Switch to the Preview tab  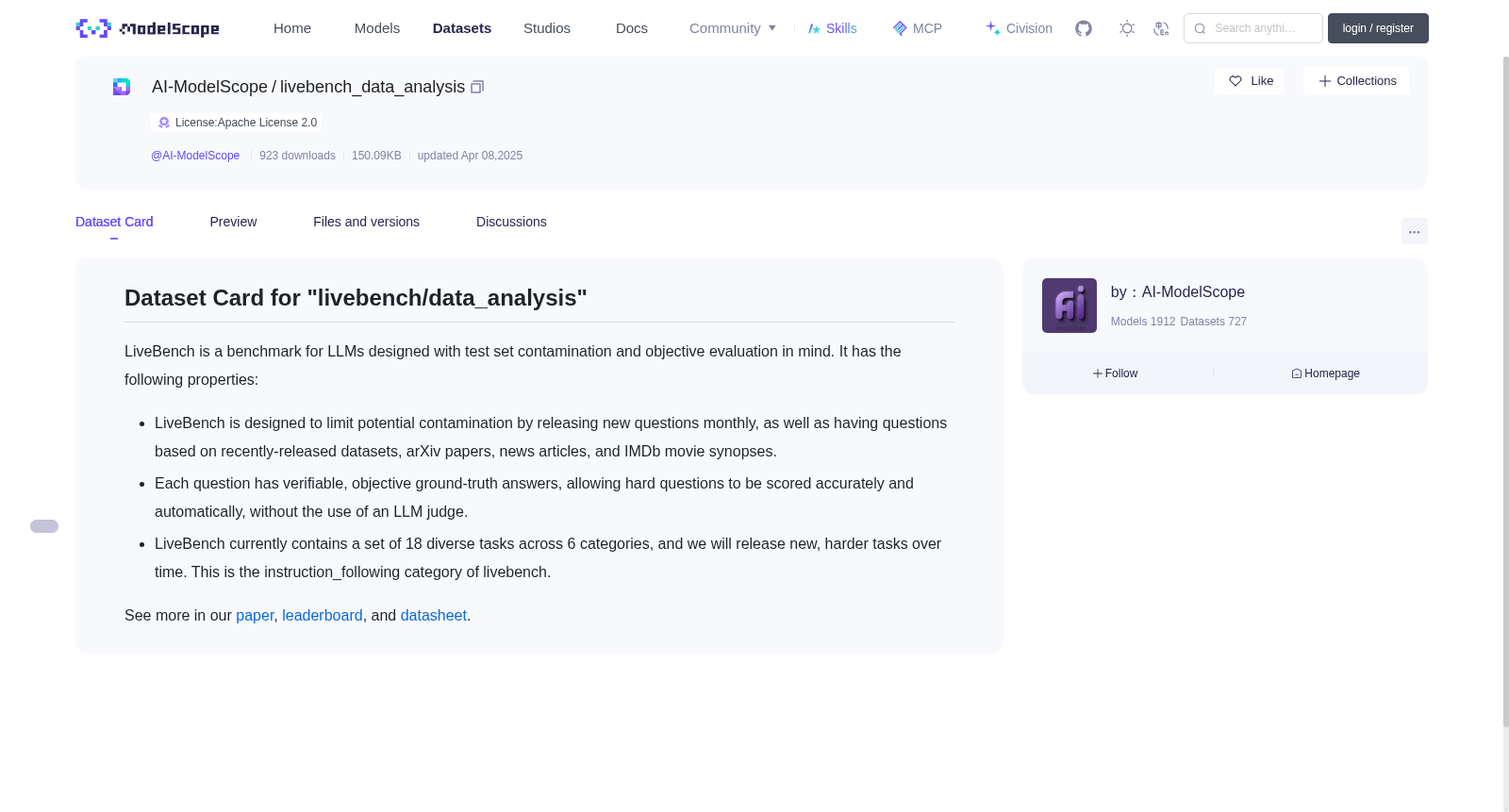(233, 222)
